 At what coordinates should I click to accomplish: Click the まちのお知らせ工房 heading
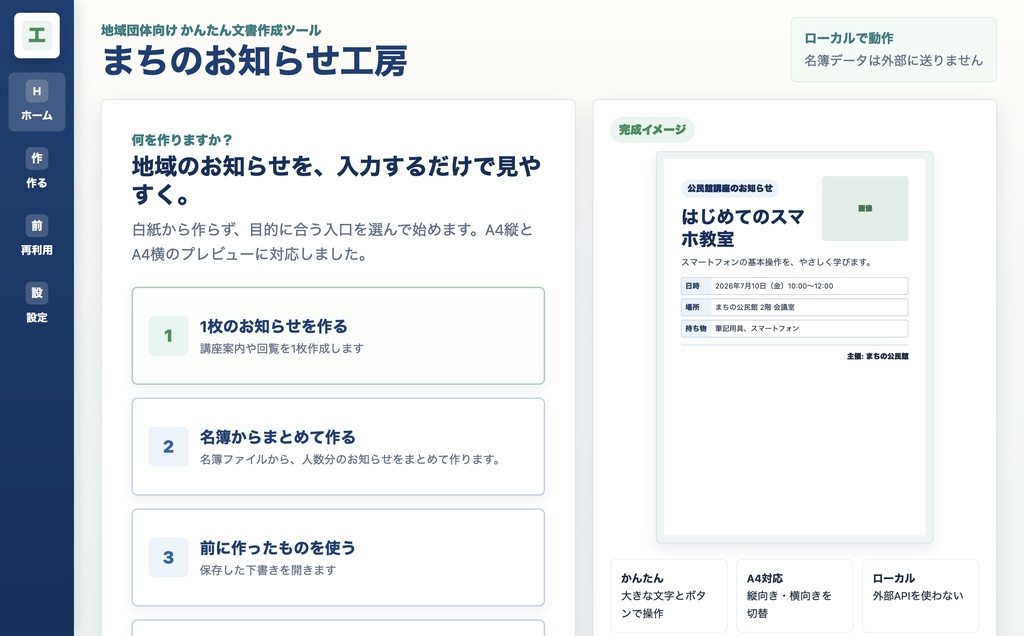click(255, 61)
